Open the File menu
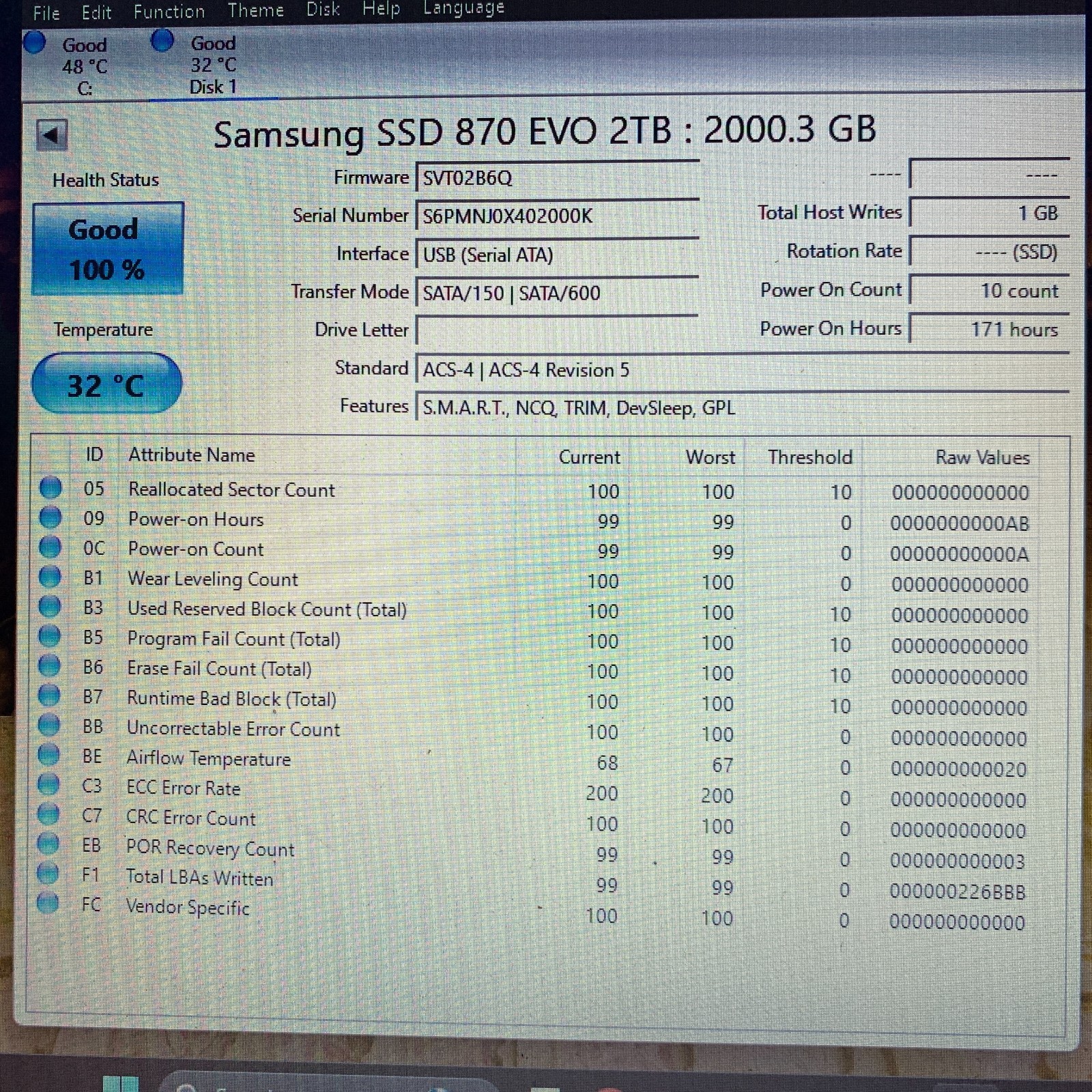1092x1092 pixels. [46, 12]
